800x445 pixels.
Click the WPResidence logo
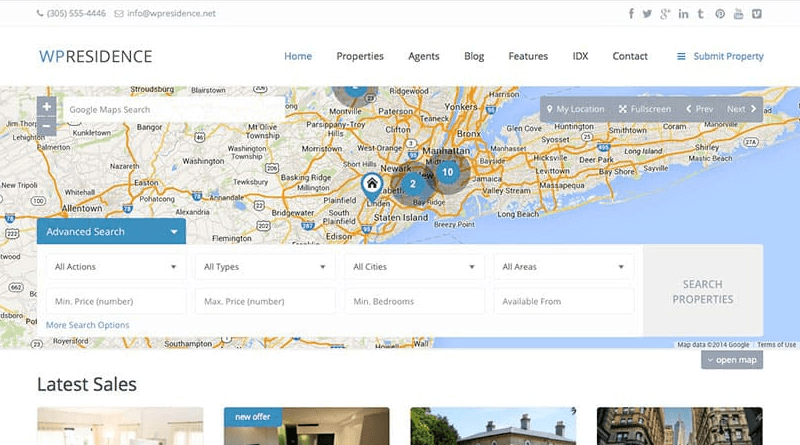tap(95, 56)
